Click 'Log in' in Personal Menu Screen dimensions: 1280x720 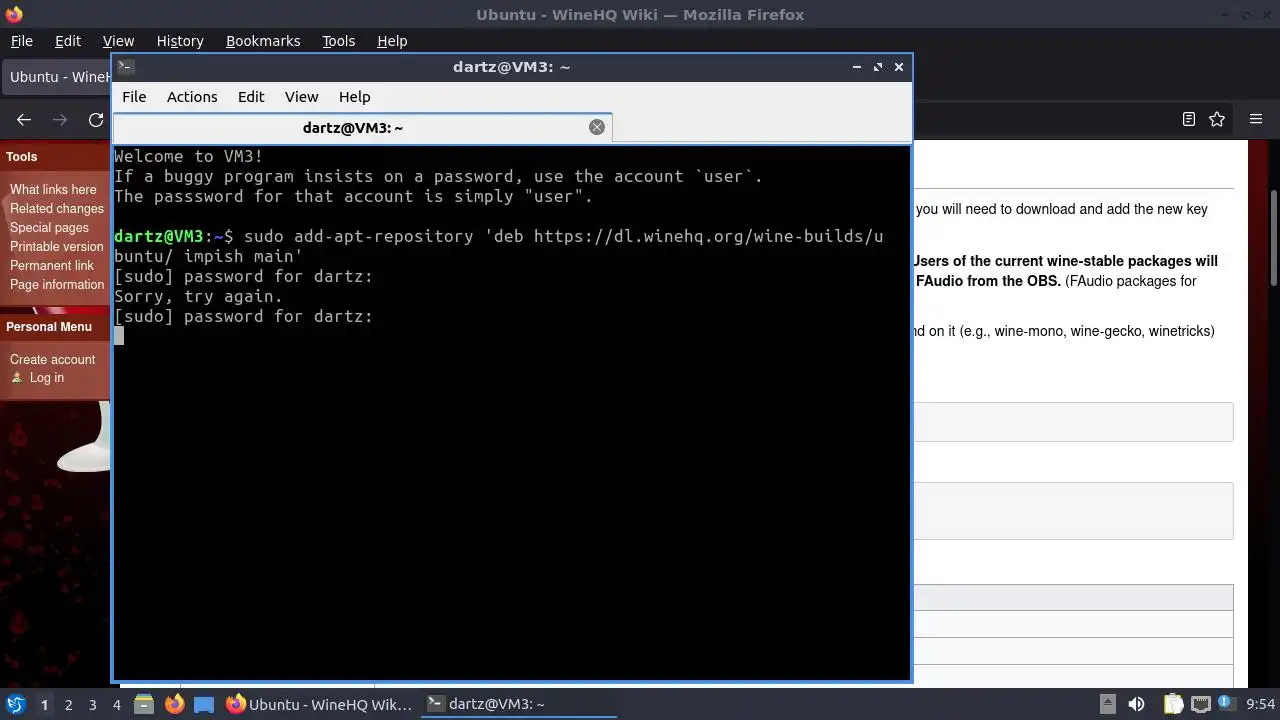[46, 377]
